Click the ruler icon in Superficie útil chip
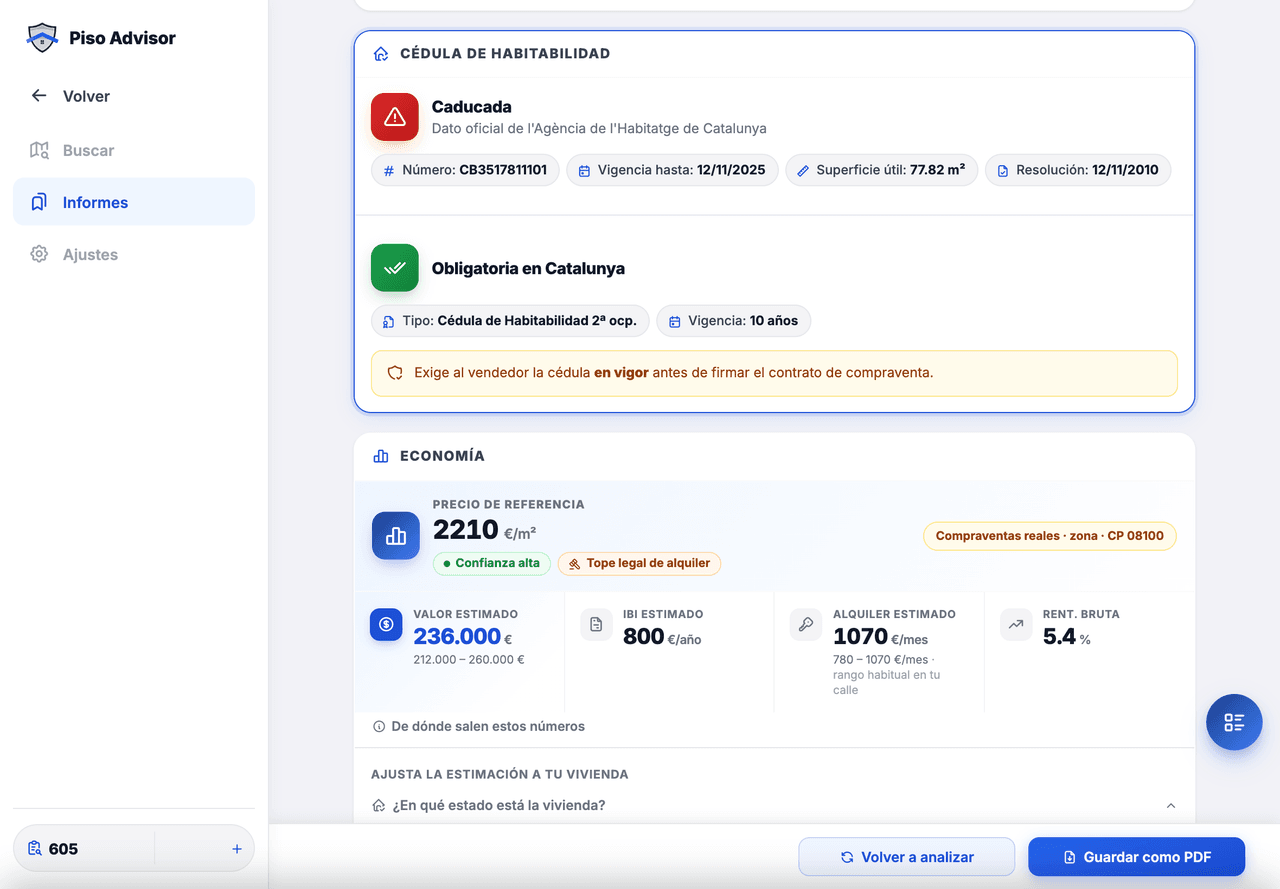Viewport: 1280px width, 889px height. [803, 170]
